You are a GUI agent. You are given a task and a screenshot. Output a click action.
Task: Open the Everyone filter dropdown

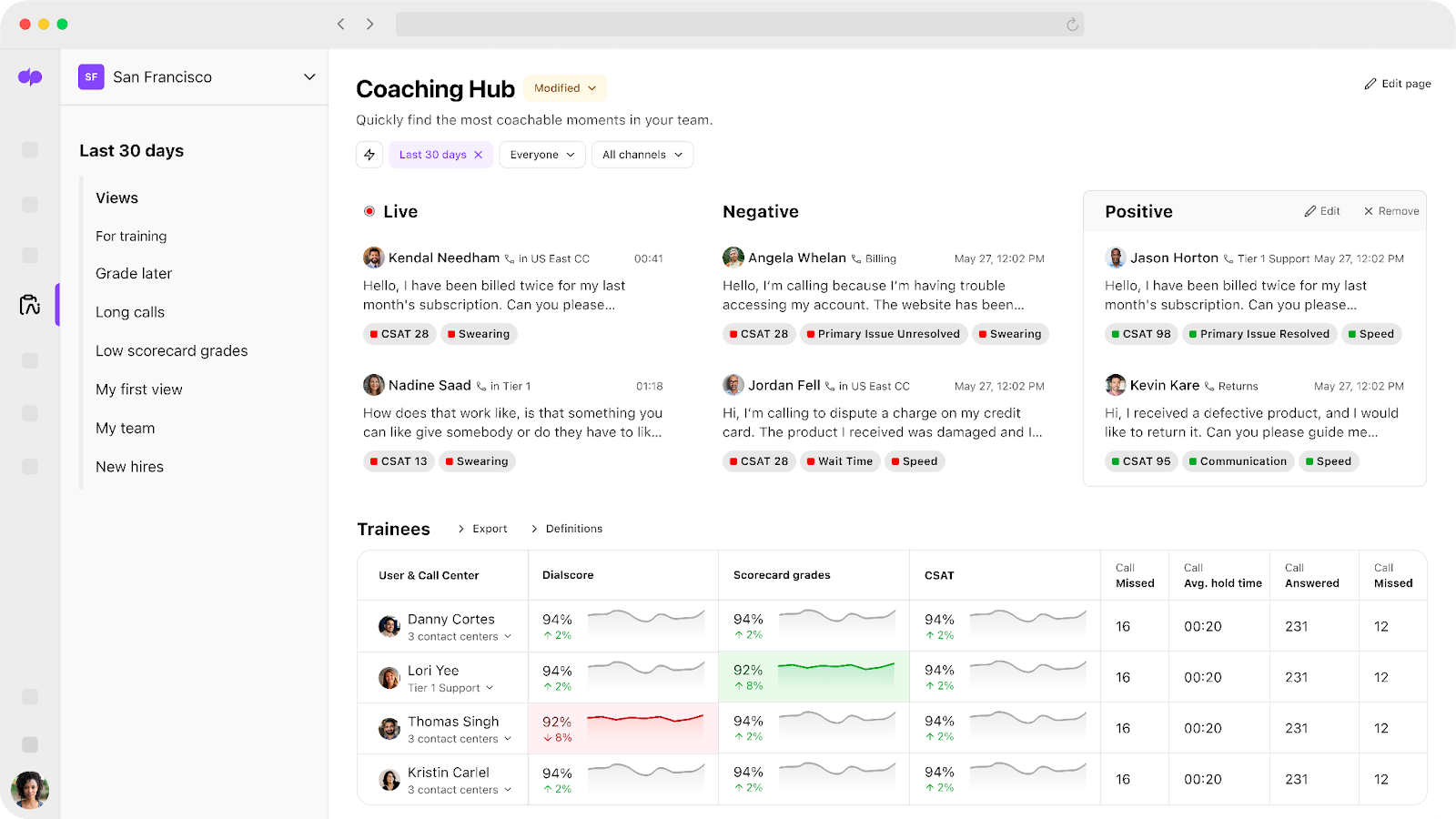541,155
